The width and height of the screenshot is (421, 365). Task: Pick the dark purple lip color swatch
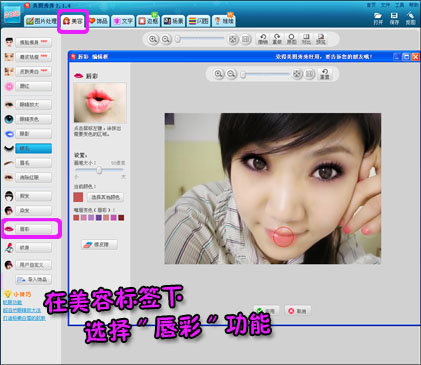(x=99, y=218)
